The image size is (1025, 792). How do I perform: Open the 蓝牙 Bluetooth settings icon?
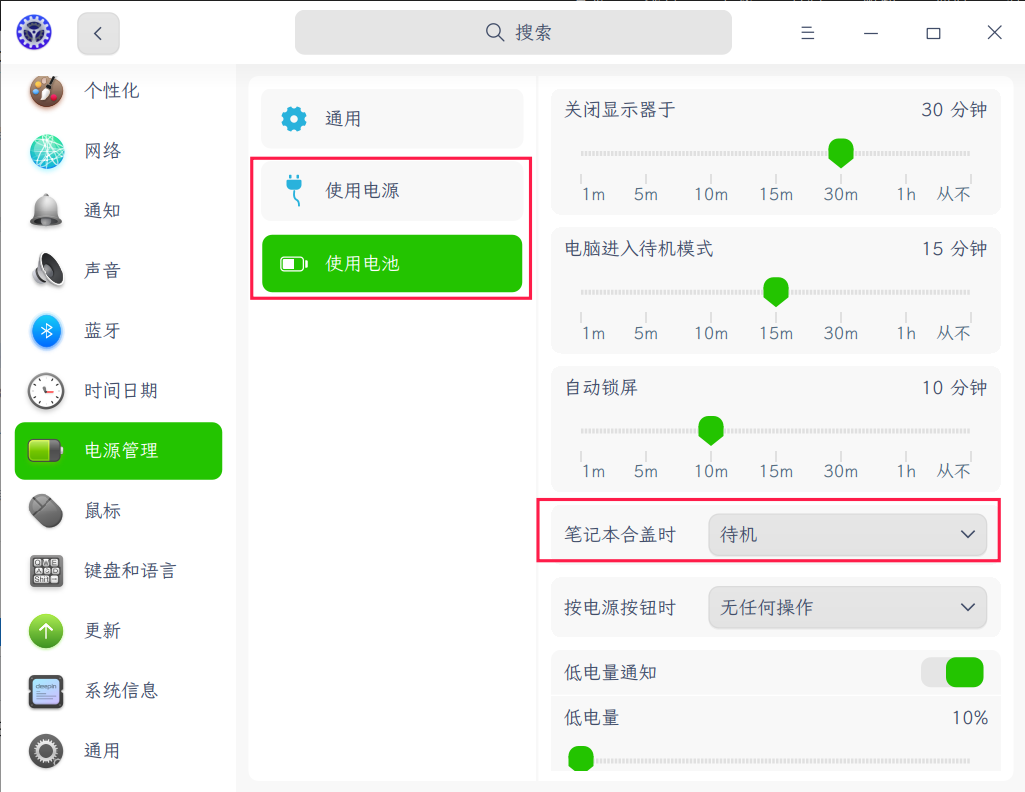pyautogui.click(x=44, y=331)
